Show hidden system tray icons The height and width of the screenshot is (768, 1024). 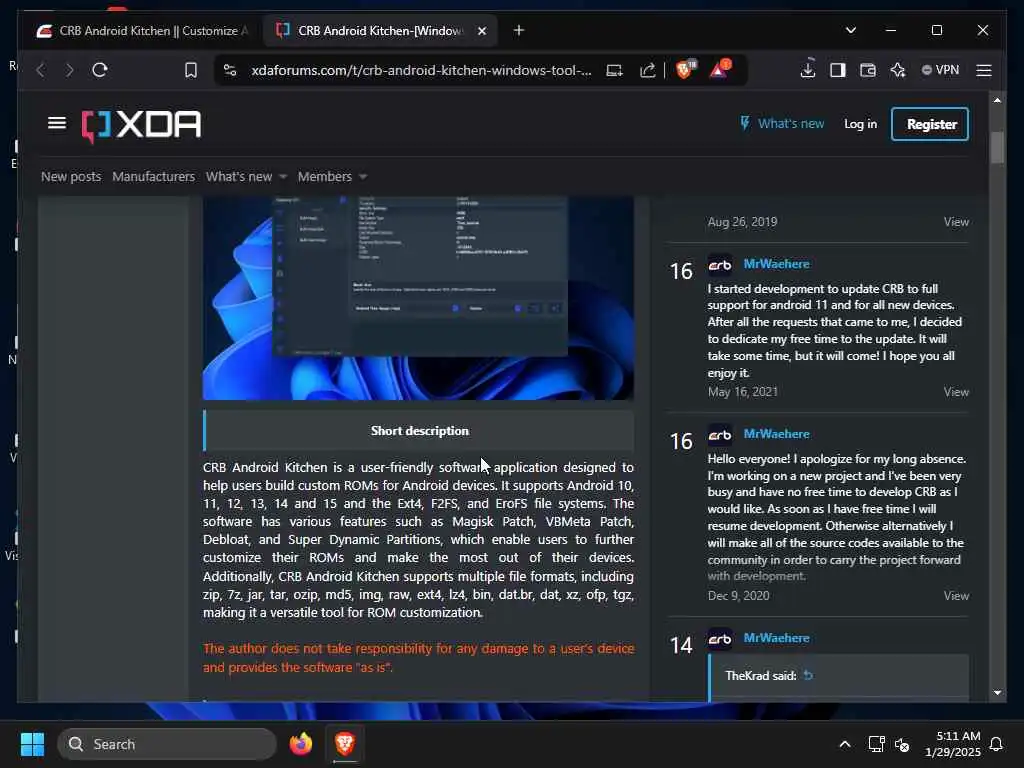click(x=844, y=744)
